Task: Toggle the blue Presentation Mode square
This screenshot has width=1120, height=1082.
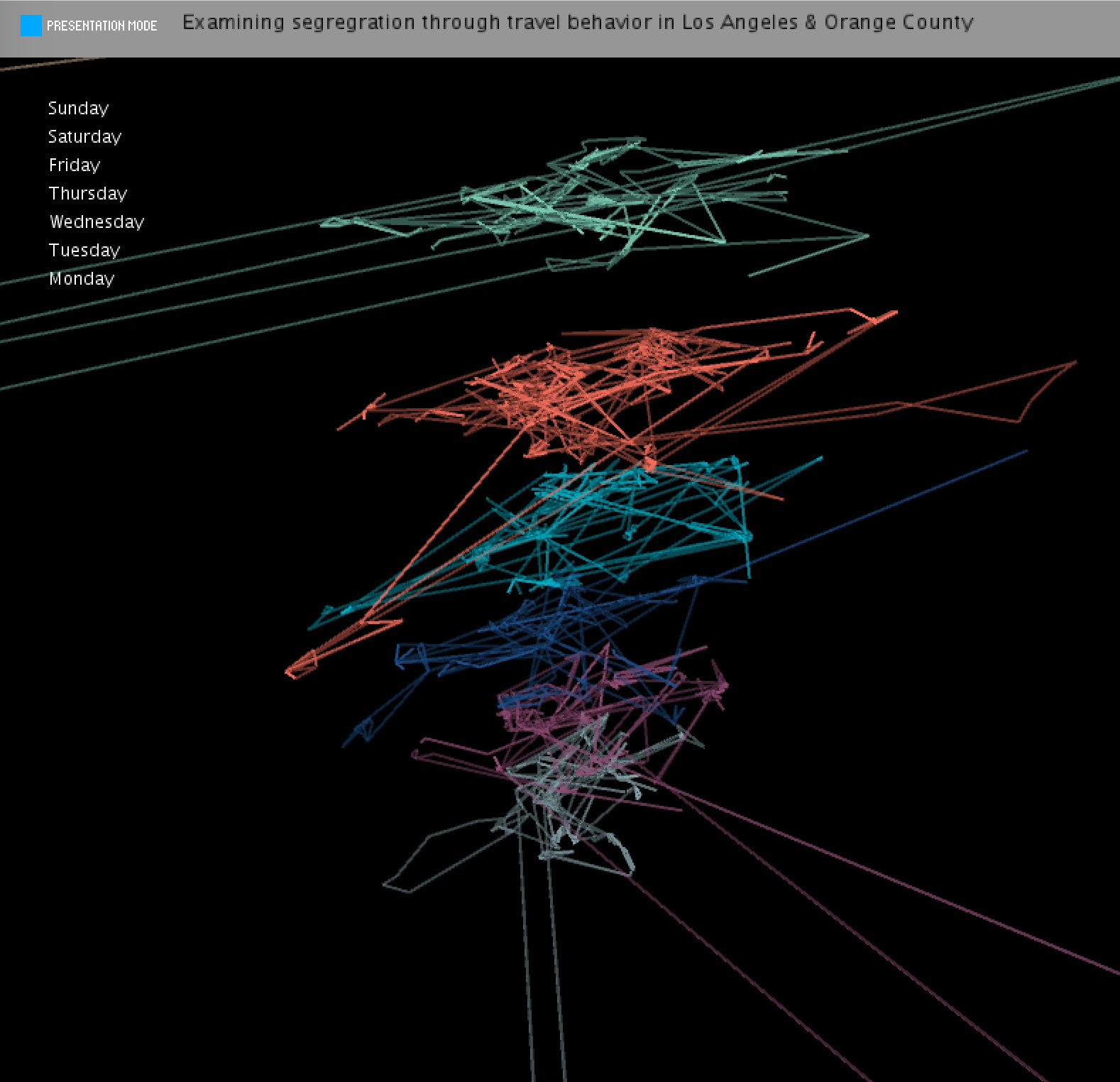Action: pyautogui.click(x=31, y=26)
